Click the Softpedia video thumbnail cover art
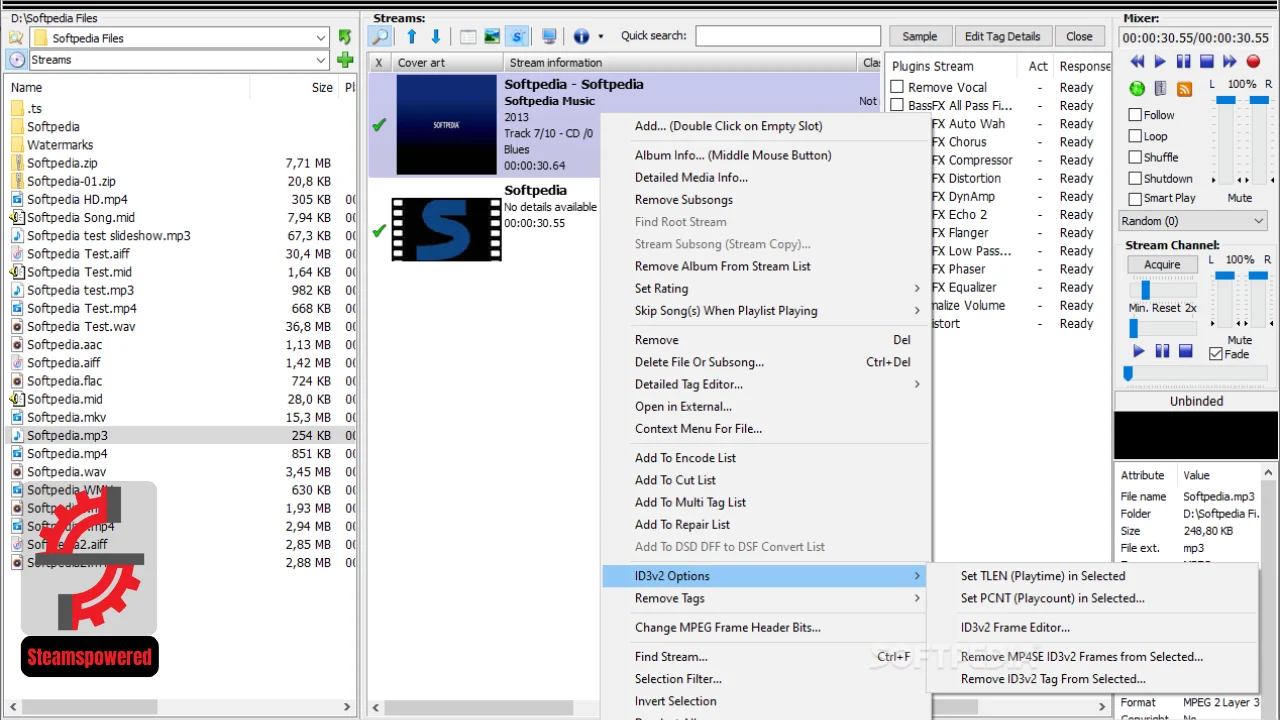Screen dimensions: 1280x720 (x=446, y=229)
